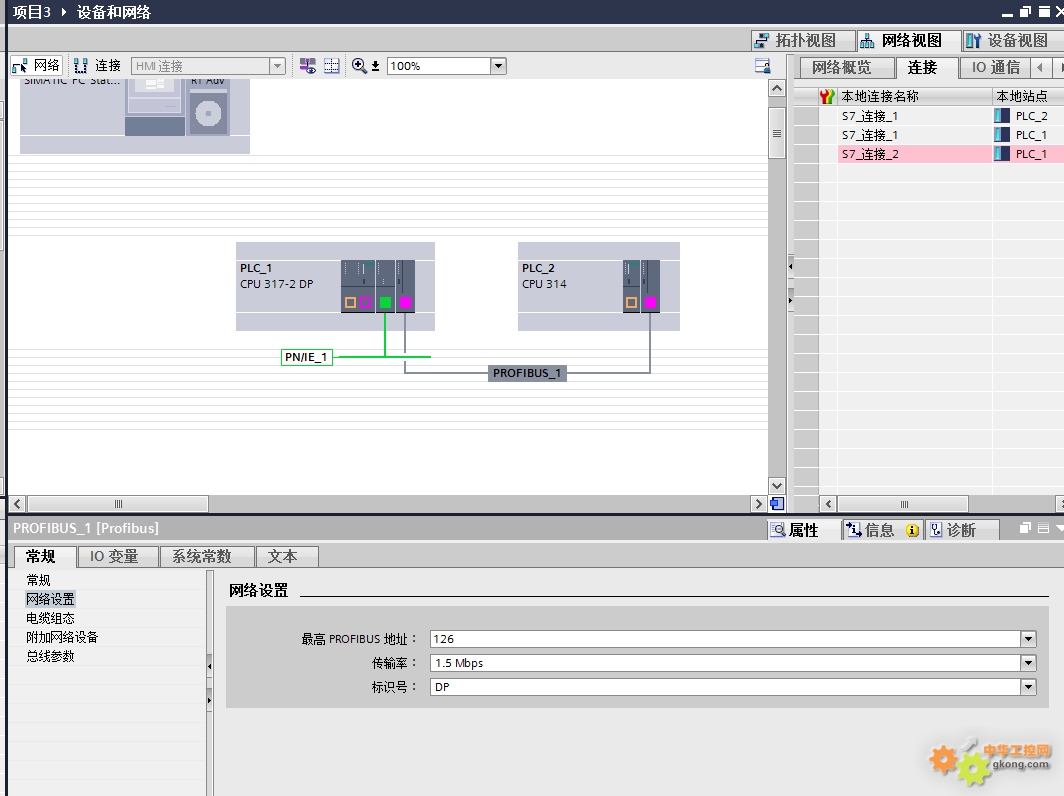Select 附加网络设备 in properties tree
Screen dimensions: 1064x796
(x=62, y=637)
